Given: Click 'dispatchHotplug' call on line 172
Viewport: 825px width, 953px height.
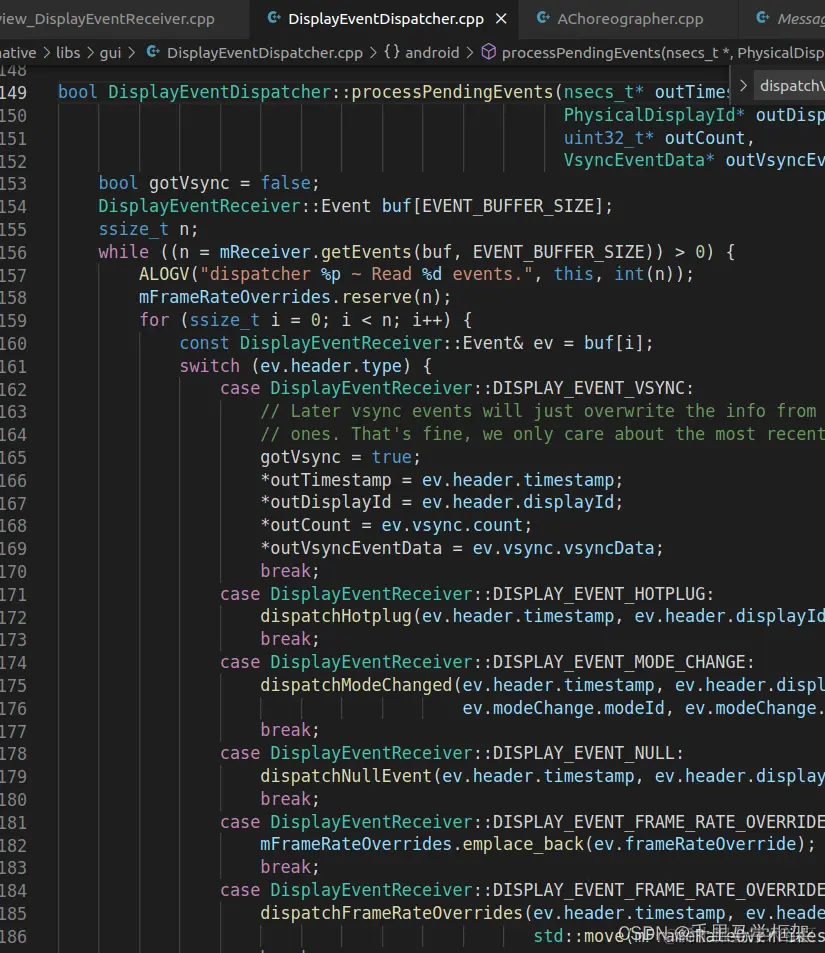Looking at the screenshot, I should tap(336, 616).
